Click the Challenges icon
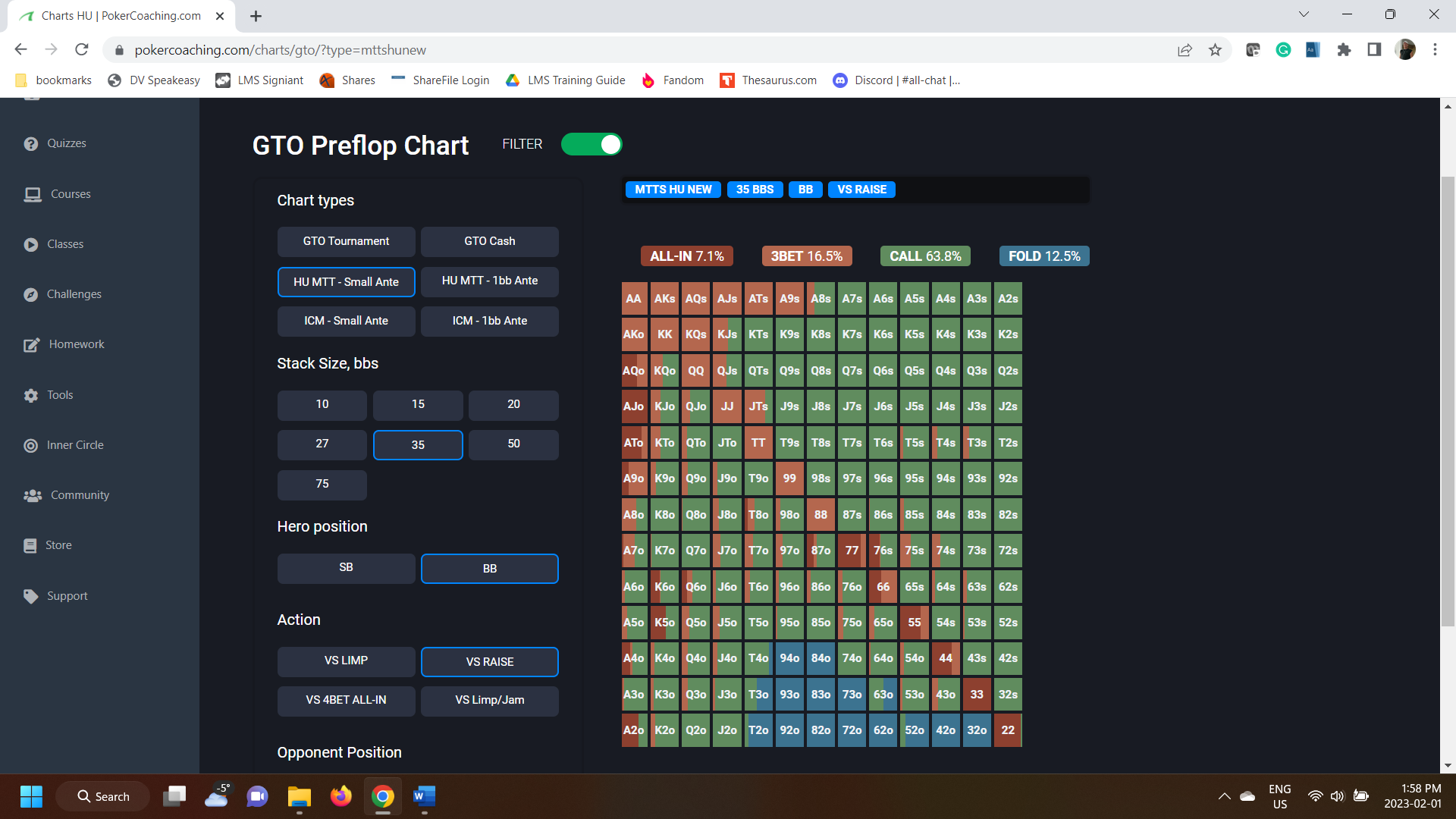The width and height of the screenshot is (1456, 819). coord(32,294)
